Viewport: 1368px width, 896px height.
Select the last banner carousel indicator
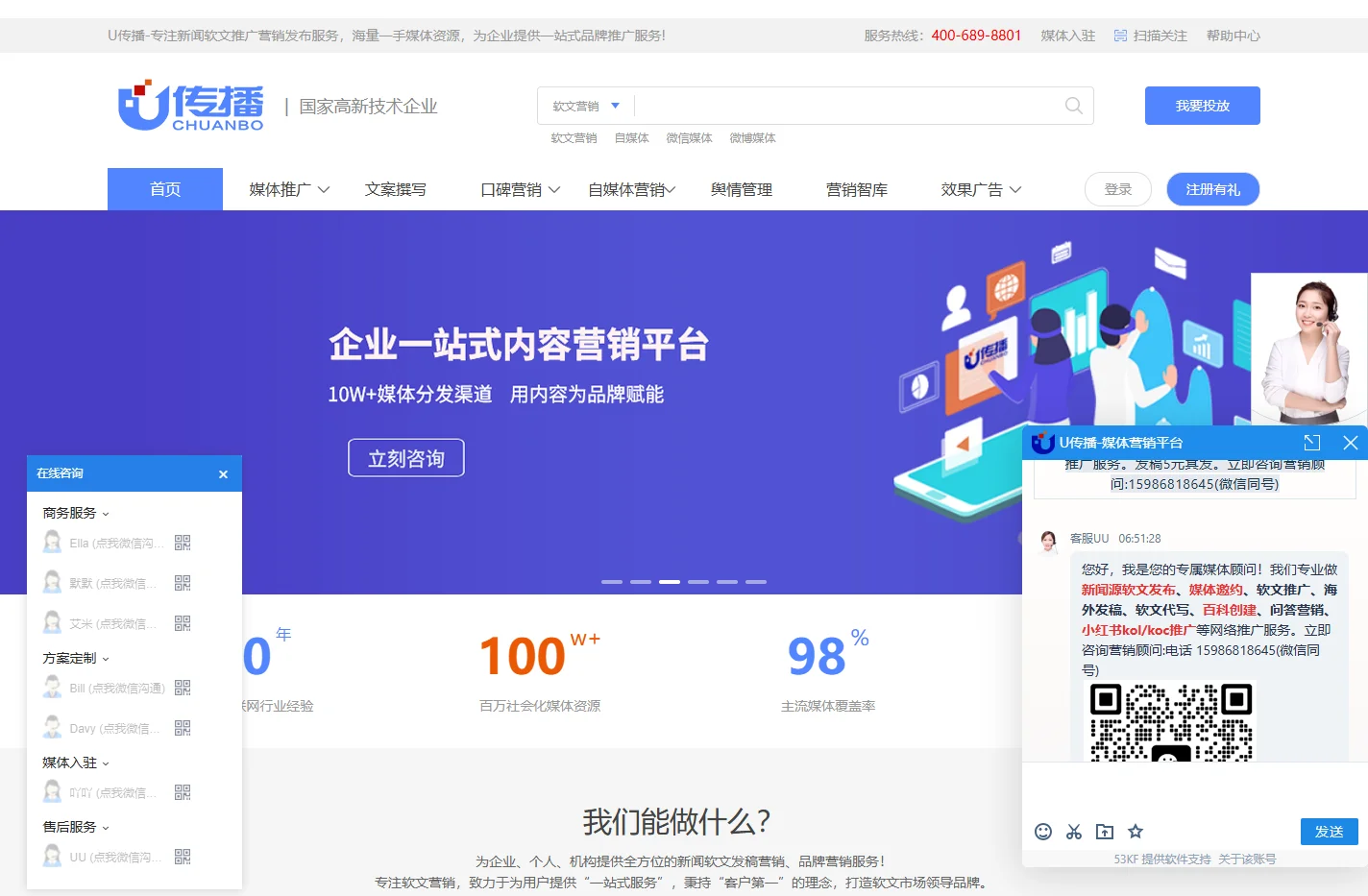(x=756, y=582)
